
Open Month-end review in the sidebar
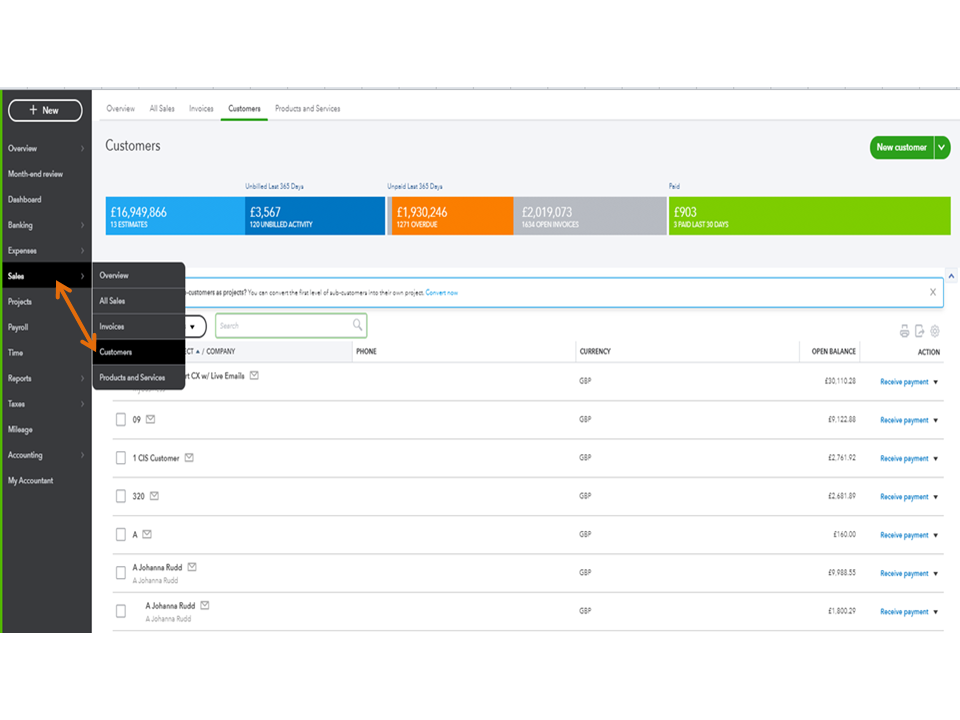(36, 174)
